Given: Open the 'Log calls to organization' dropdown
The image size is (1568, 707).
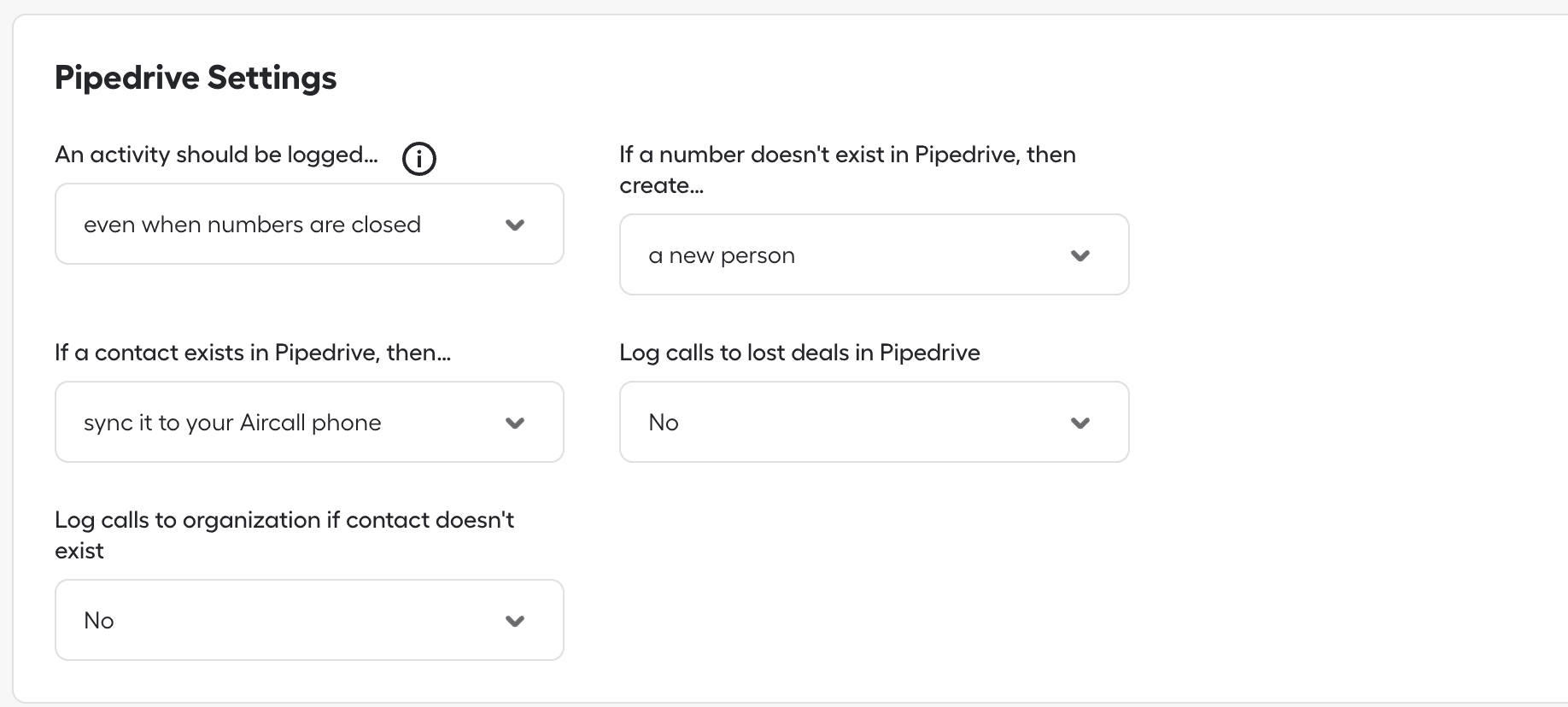Looking at the screenshot, I should point(309,620).
